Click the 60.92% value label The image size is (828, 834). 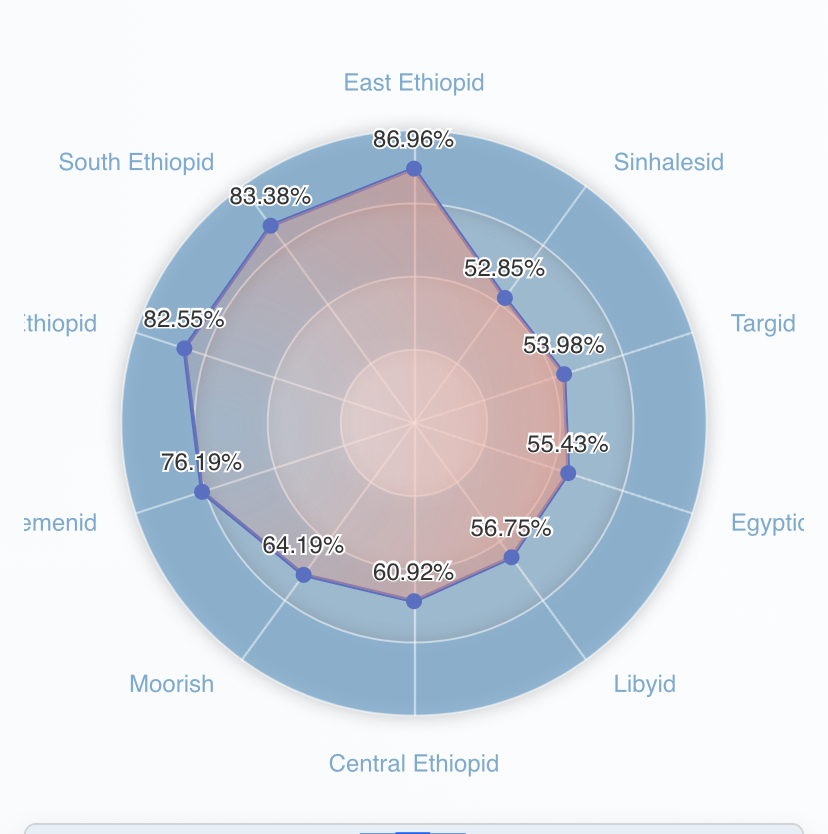413,572
